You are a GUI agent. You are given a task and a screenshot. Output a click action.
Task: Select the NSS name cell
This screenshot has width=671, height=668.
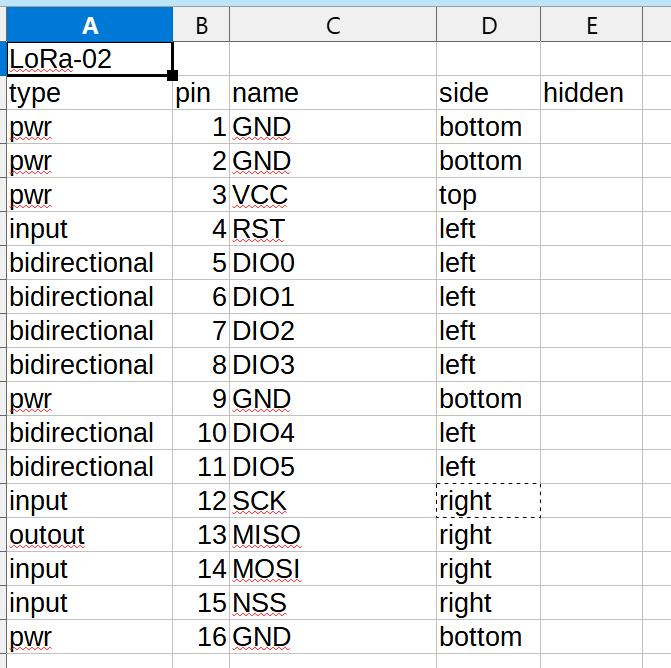click(333, 603)
